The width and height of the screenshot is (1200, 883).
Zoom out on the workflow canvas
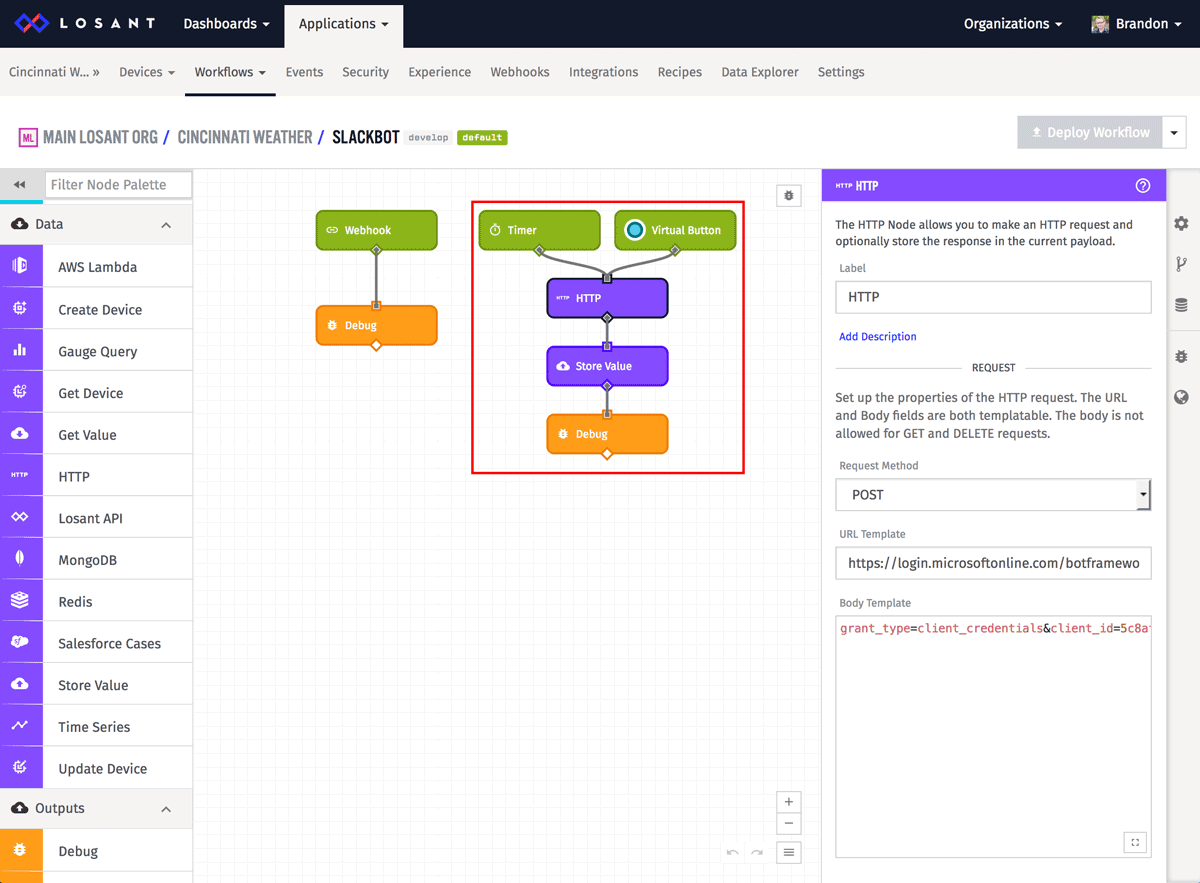789,824
